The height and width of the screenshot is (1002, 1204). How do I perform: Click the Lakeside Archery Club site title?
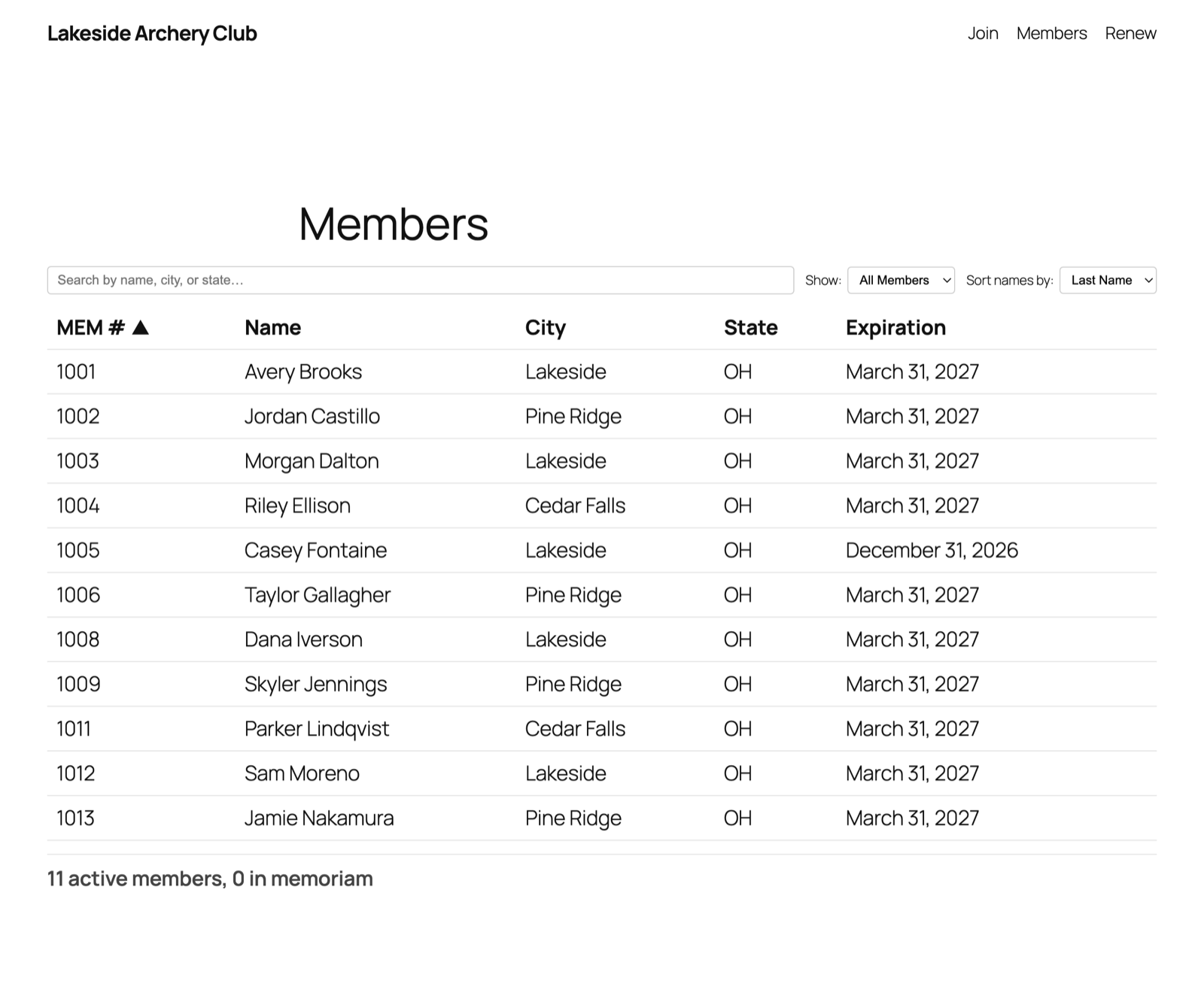[152, 33]
